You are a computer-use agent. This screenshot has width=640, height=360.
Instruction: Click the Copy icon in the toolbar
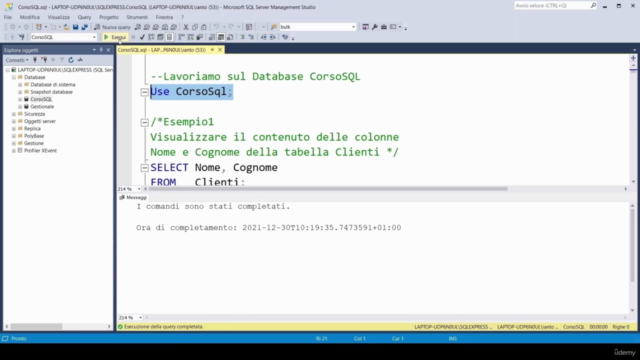pos(195,27)
